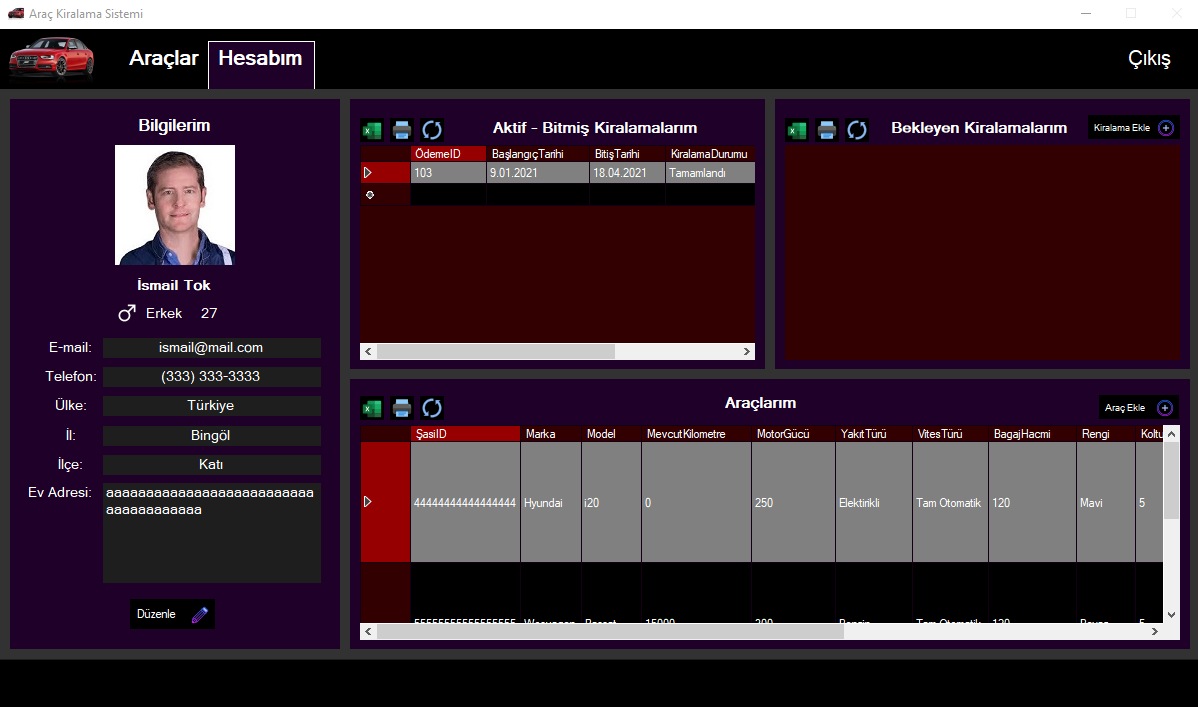Refresh the Aktif - Bitmiş Kiralamalarım list
Image resolution: width=1198 pixels, height=707 pixels.
[432, 130]
